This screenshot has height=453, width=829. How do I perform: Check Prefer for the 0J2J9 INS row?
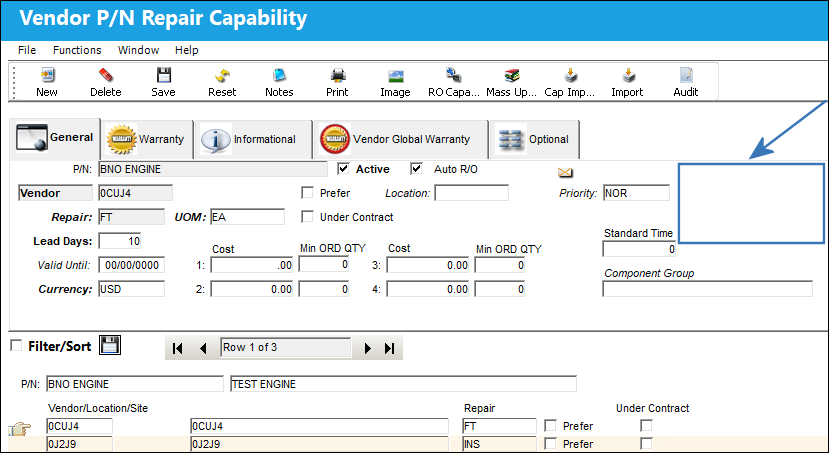click(x=550, y=443)
